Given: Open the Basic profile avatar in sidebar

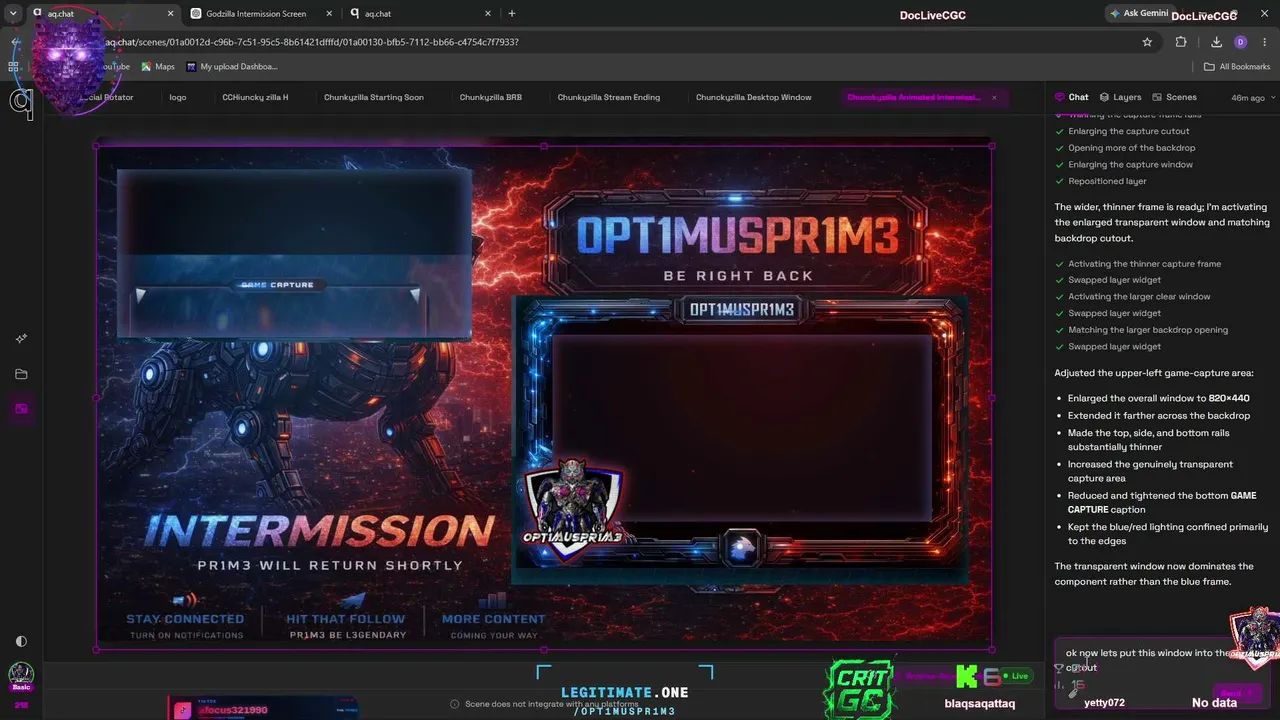Looking at the screenshot, I should click(21, 674).
